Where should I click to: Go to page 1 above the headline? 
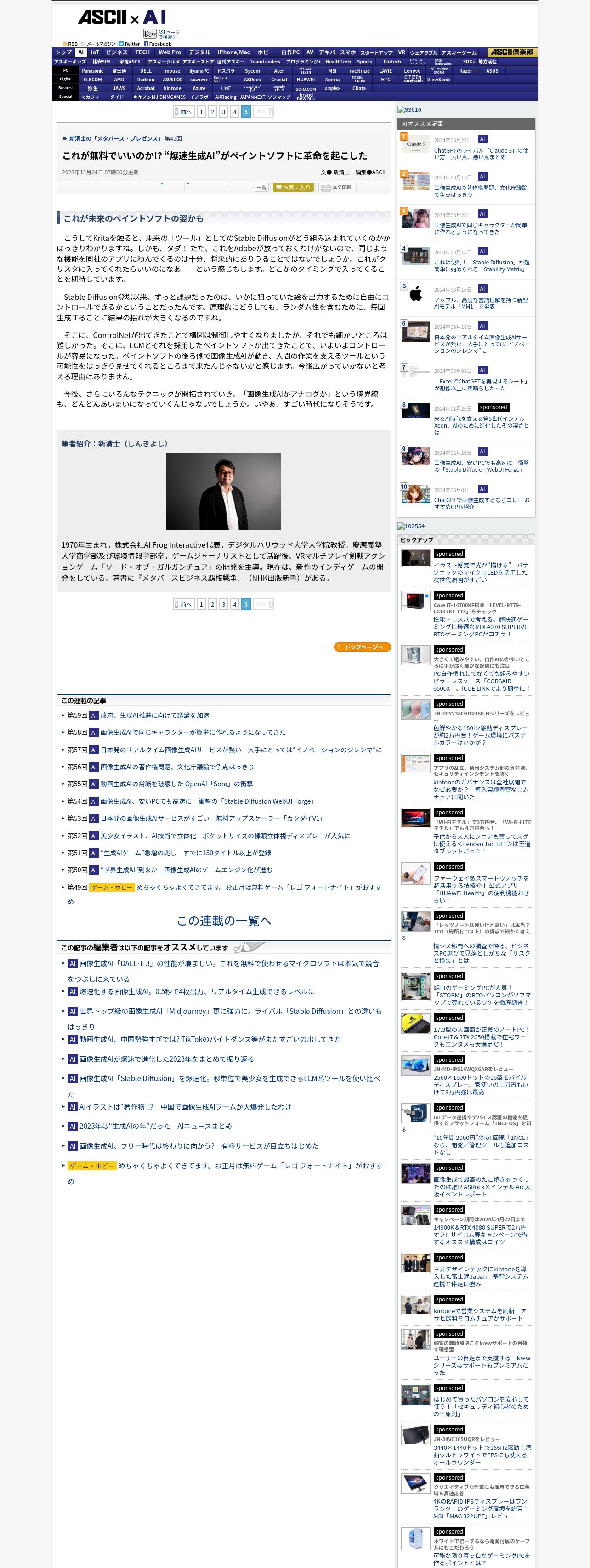coord(201,112)
